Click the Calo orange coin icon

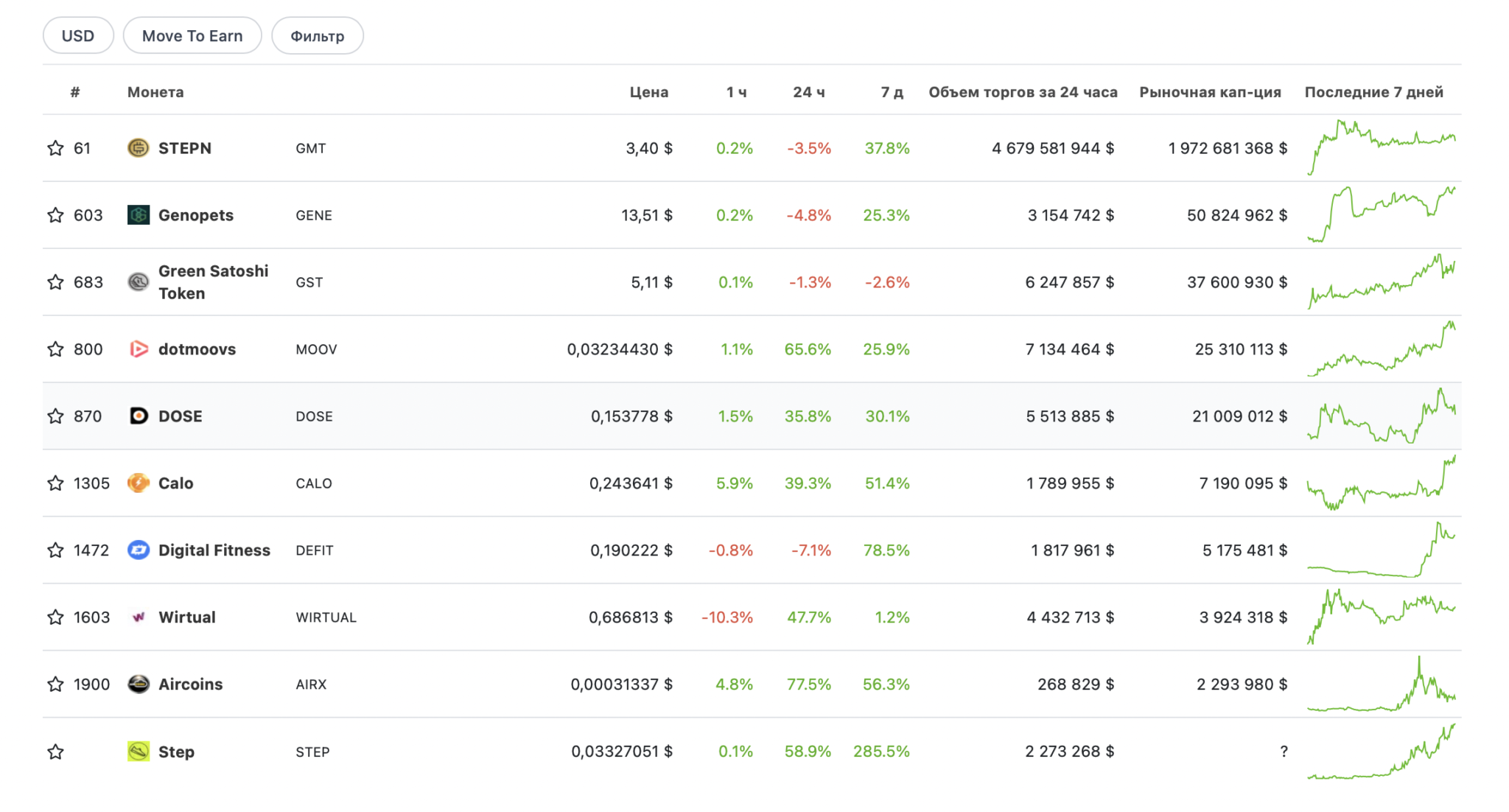point(138,483)
